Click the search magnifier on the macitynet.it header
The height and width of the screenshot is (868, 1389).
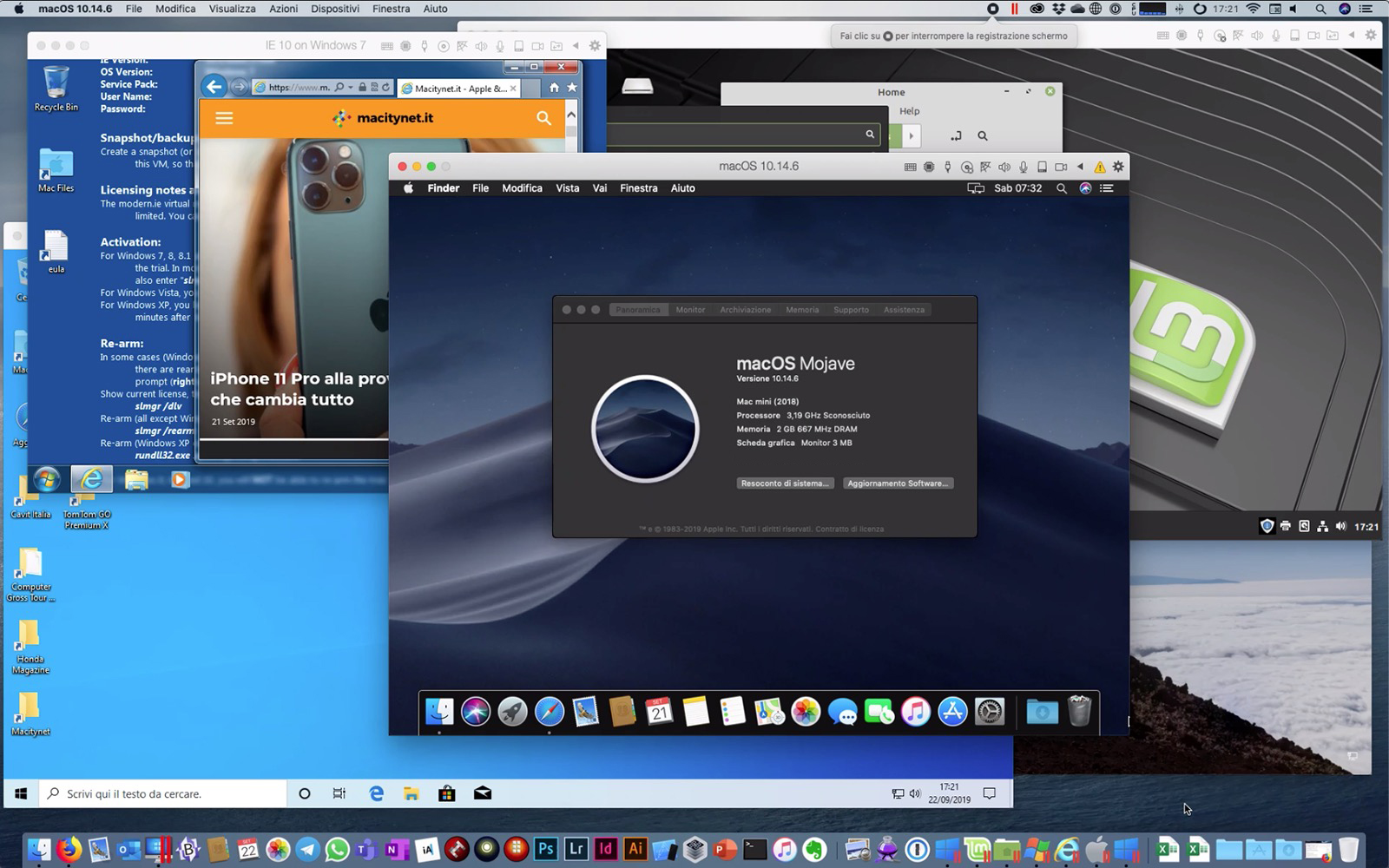click(543, 118)
